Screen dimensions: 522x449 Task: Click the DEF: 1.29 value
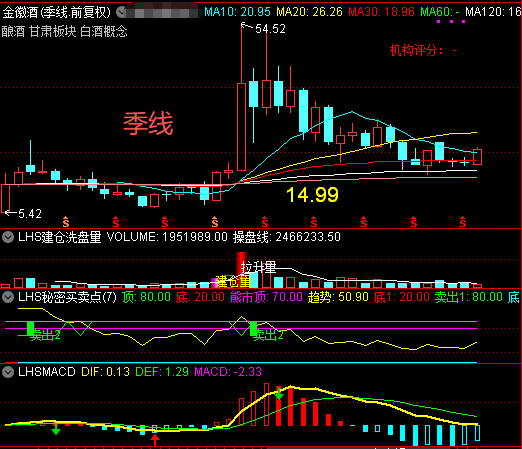162,372
